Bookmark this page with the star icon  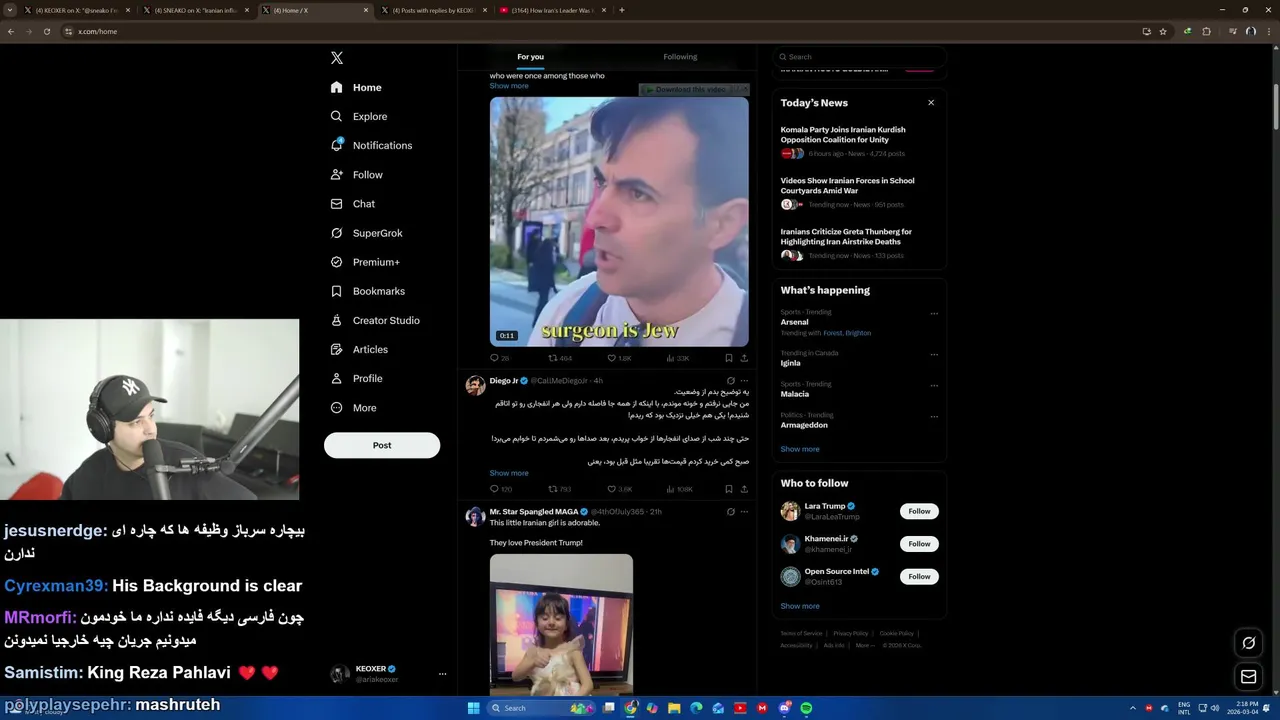(1163, 31)
